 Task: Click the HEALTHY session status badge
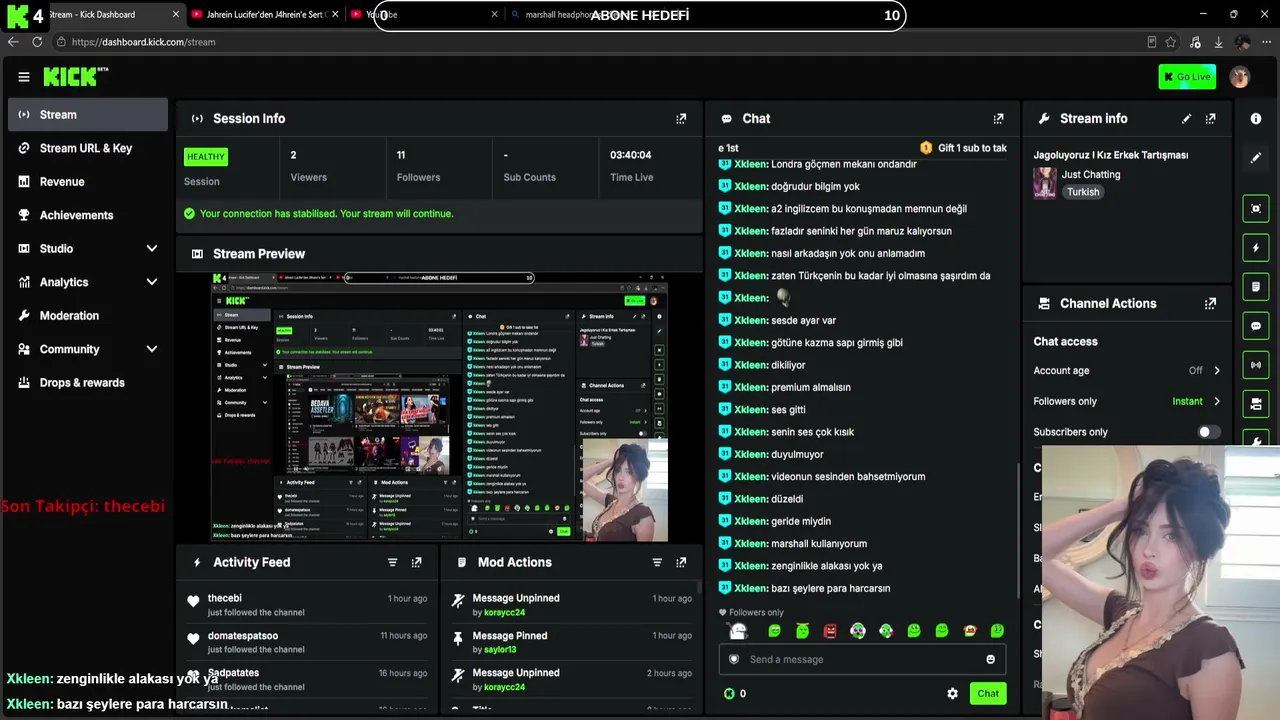(206, 156)
